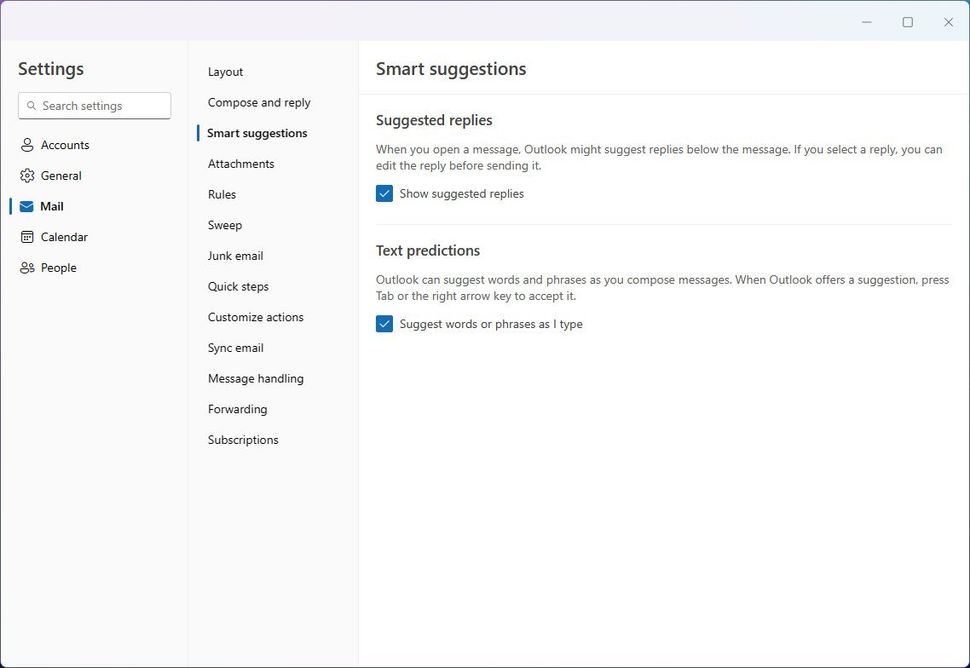Select Quick steps

click(x=238, y=286)
